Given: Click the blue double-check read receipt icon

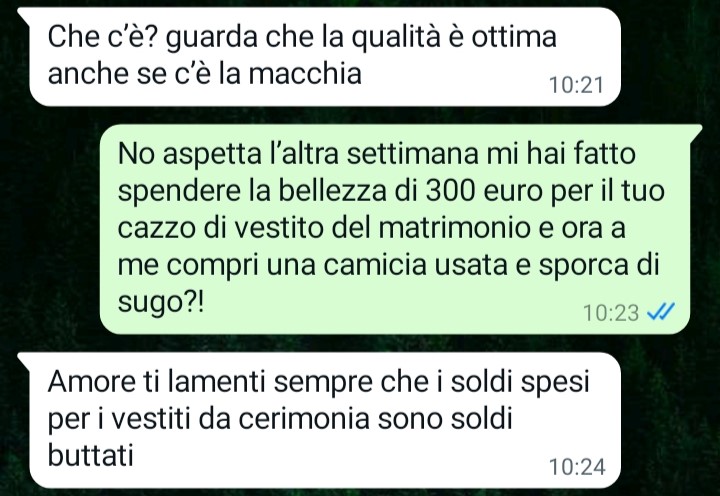Looking at the screenshot, I should coord(660,312).
